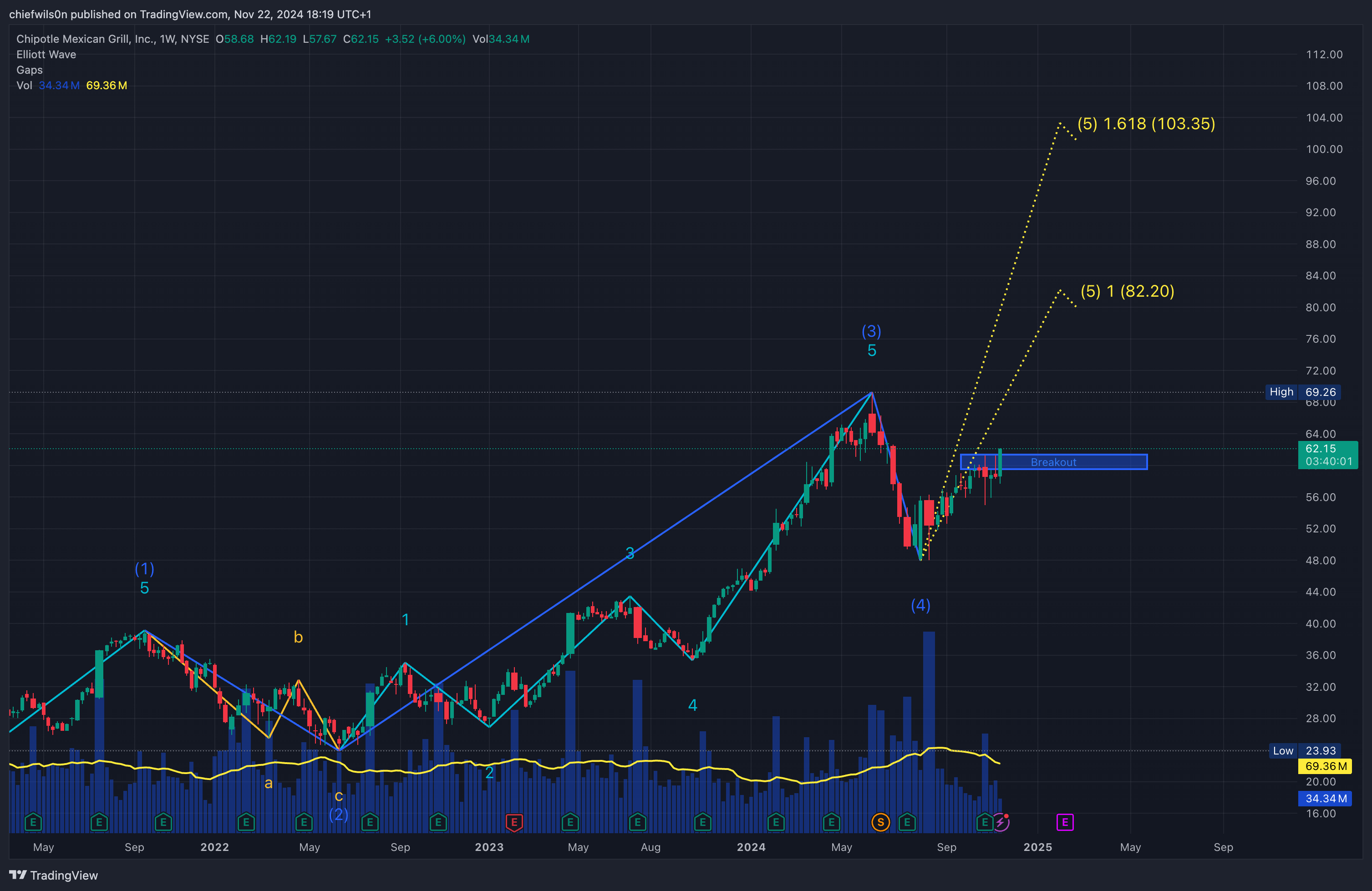
Task: Click the 88.00 price axis label
Action: coord(1321,244)
